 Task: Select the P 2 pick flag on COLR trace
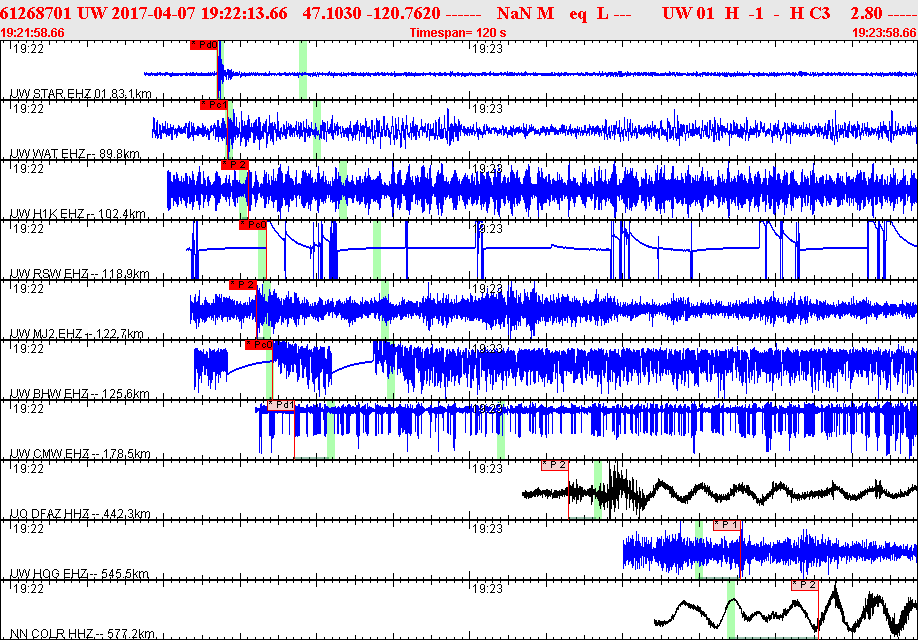point(804,584)
